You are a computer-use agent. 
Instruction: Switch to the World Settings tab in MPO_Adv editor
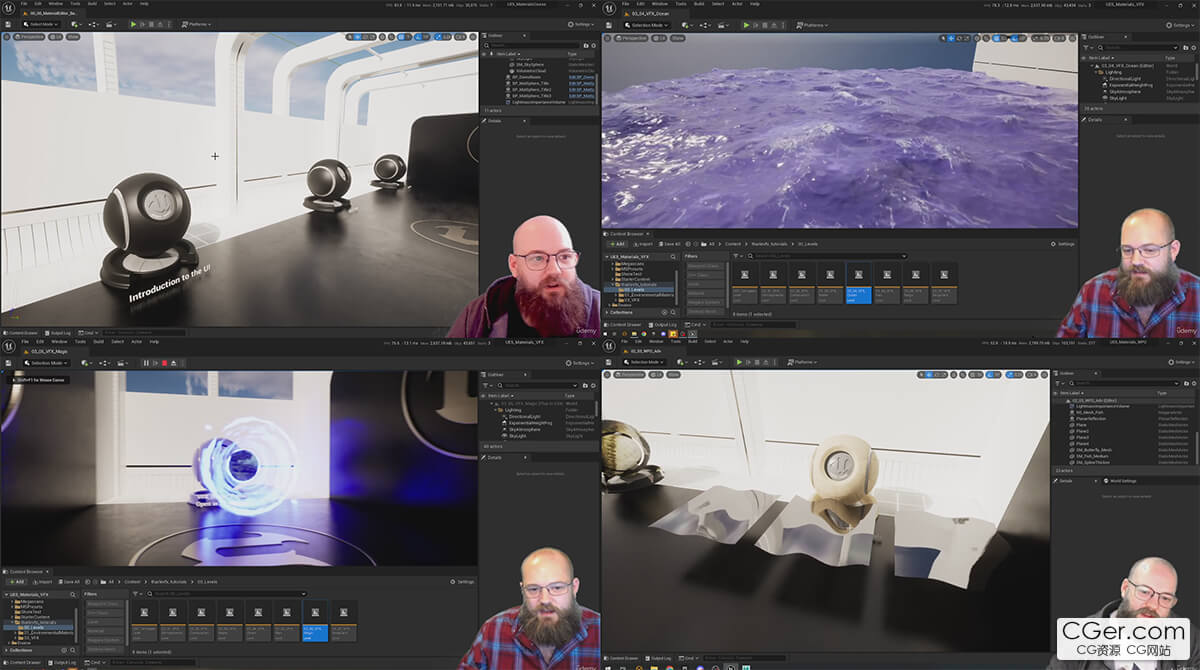[x=1120, y=481]
